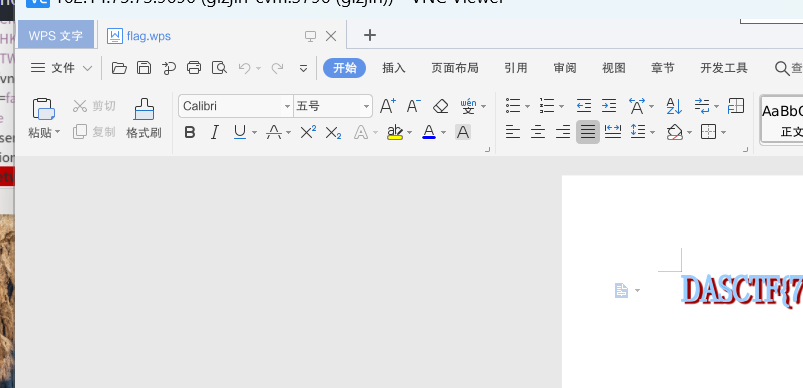Apply distributed alignment
The height and width of the screenshot is (388, 803).
click(x=613, y=132)
